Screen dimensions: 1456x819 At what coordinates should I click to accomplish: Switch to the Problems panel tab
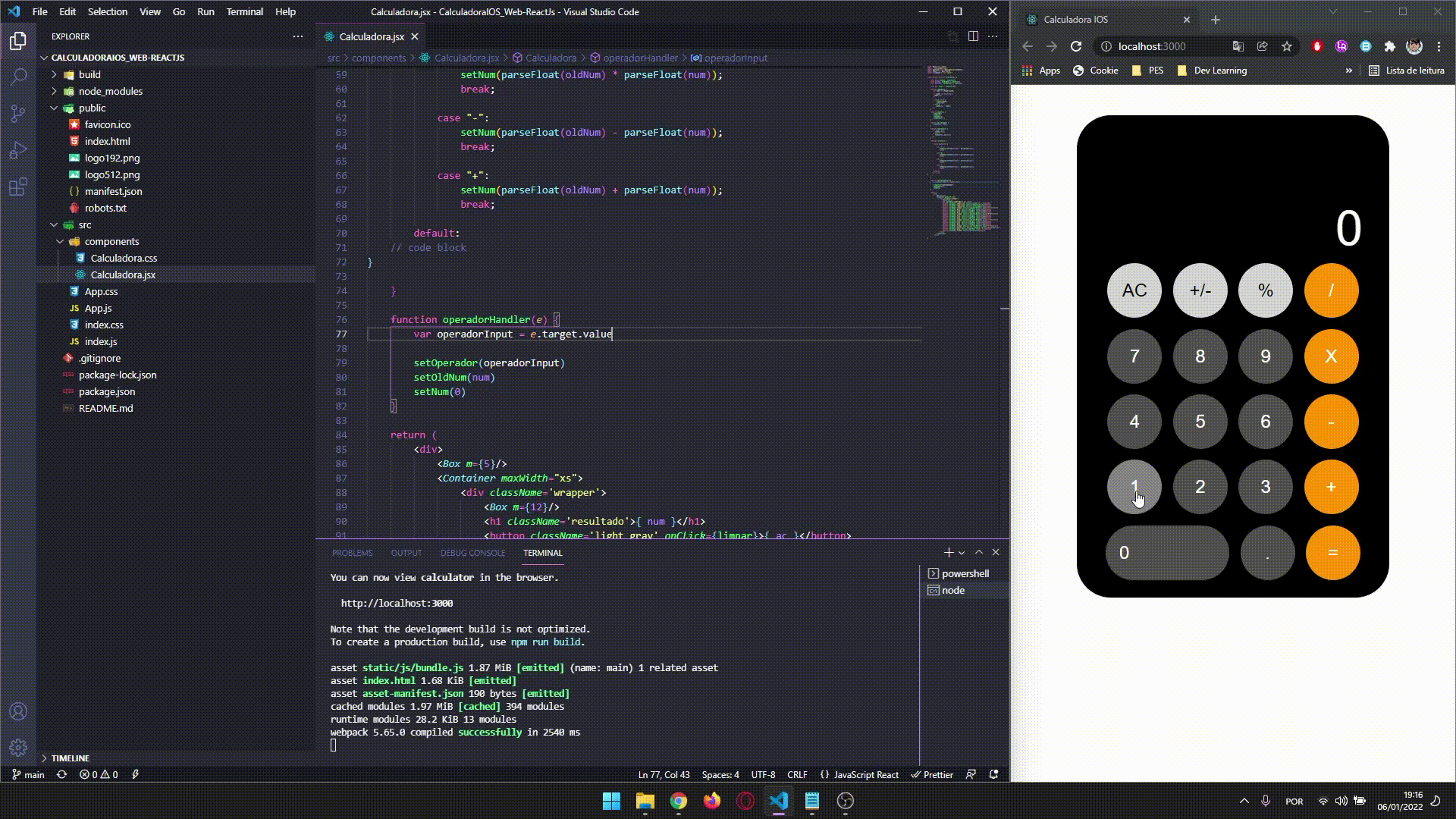tap(352, 553)
